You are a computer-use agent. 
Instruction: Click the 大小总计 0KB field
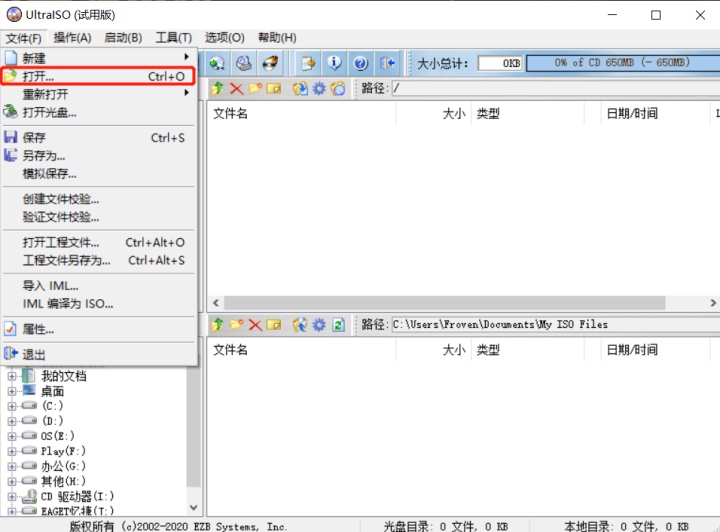(501, 63)
